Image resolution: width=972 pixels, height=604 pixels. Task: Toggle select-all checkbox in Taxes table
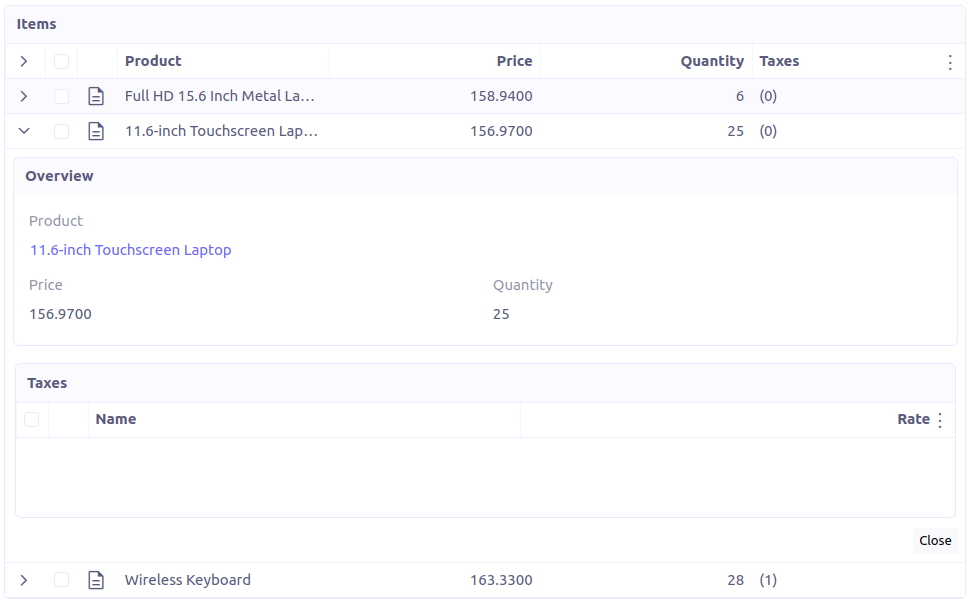[32, 419]
